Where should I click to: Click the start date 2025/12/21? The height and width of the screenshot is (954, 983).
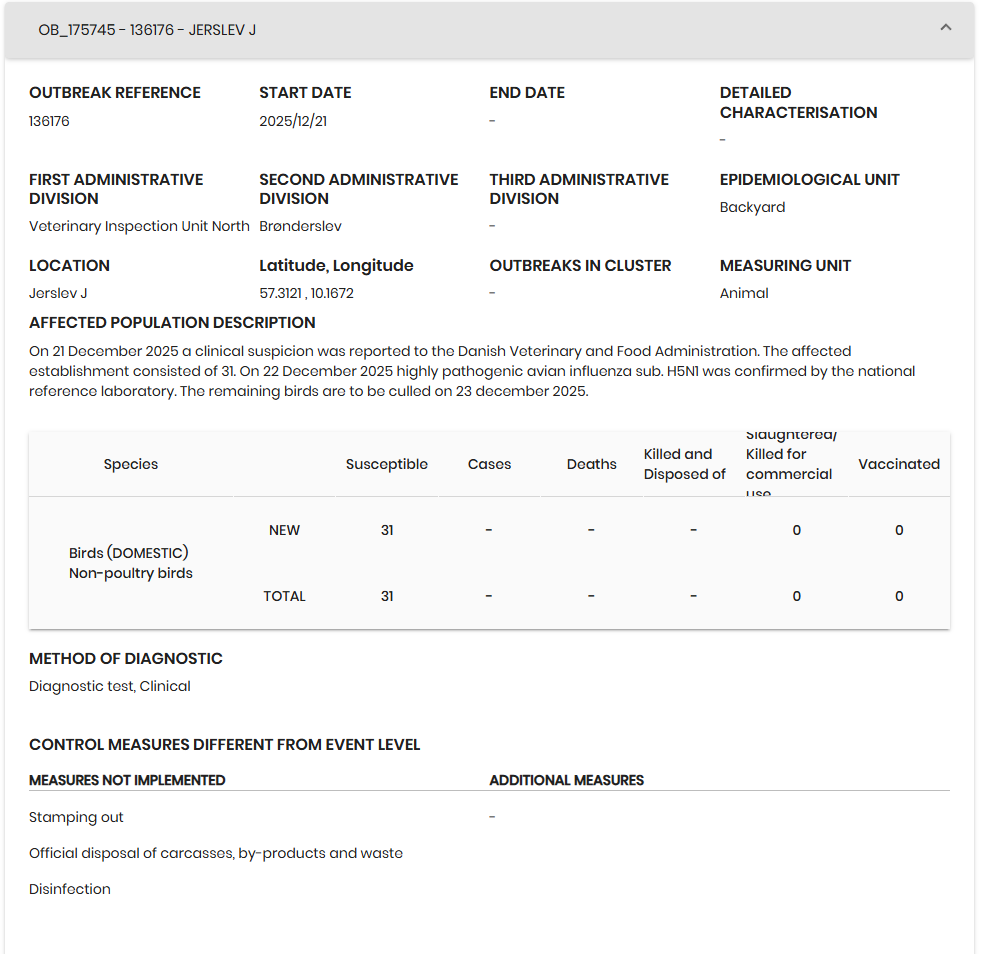[293, 121]
